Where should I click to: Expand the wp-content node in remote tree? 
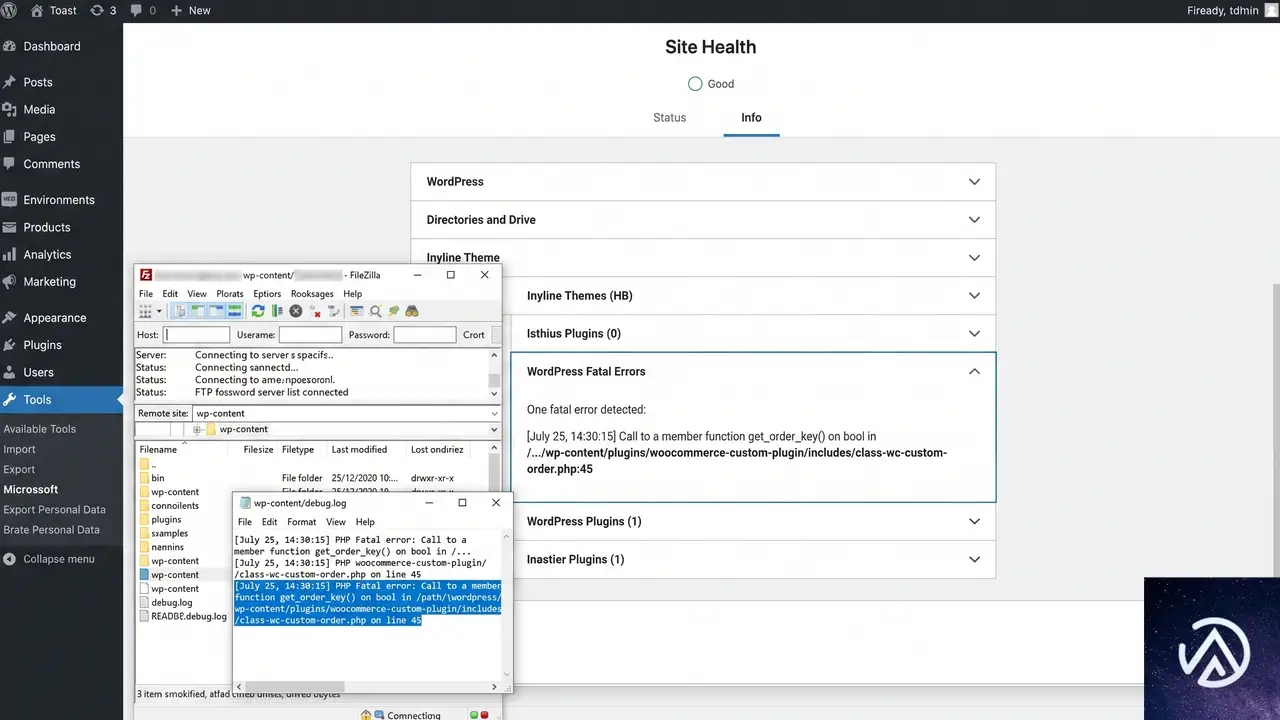coord(197,430)
